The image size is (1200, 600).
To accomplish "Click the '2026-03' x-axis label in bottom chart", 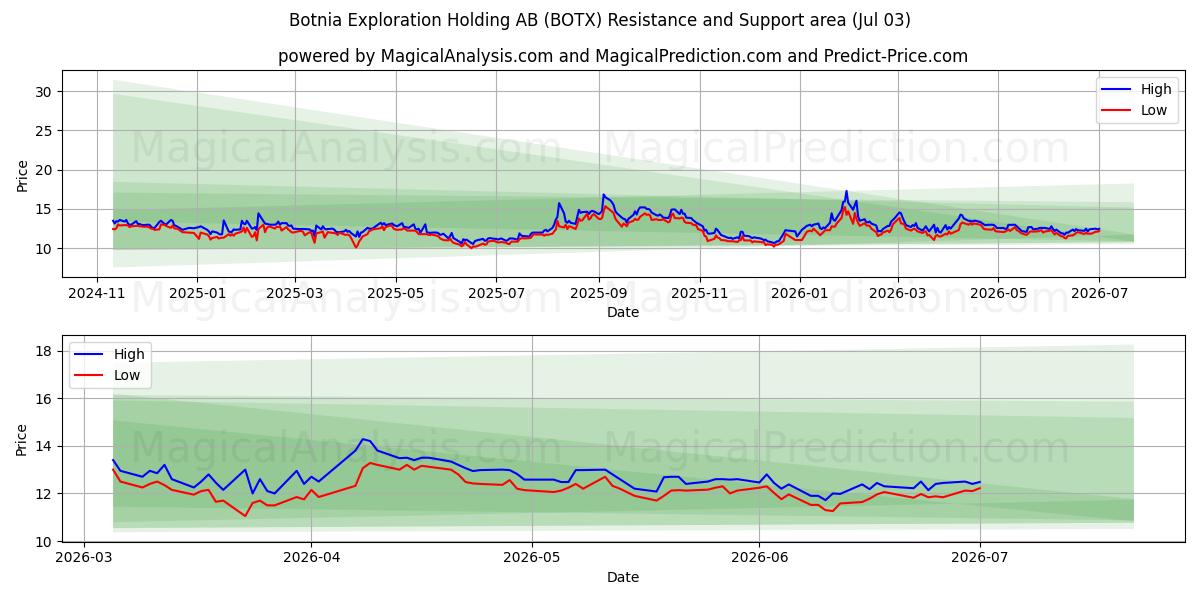I will [x=84, y=560].
